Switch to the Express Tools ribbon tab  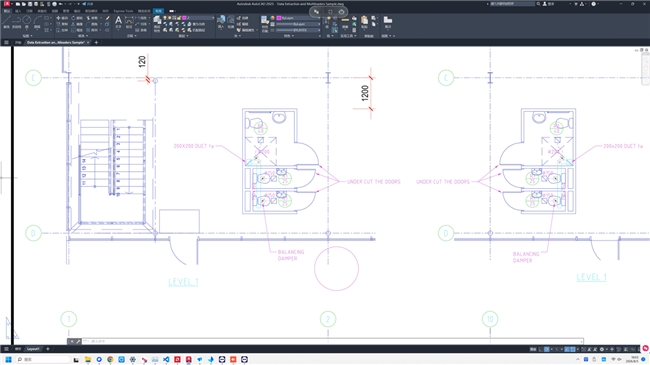click(123, 11)
